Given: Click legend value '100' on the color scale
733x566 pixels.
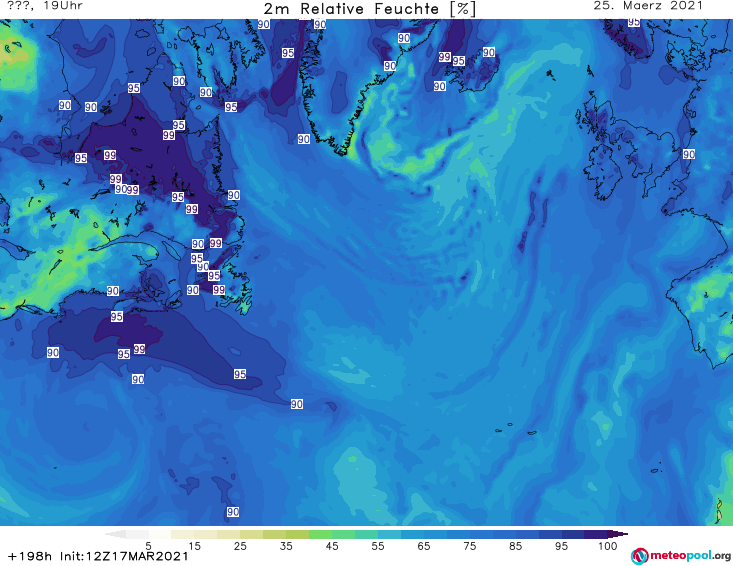Looking at the screenshot, I should 608,546.
